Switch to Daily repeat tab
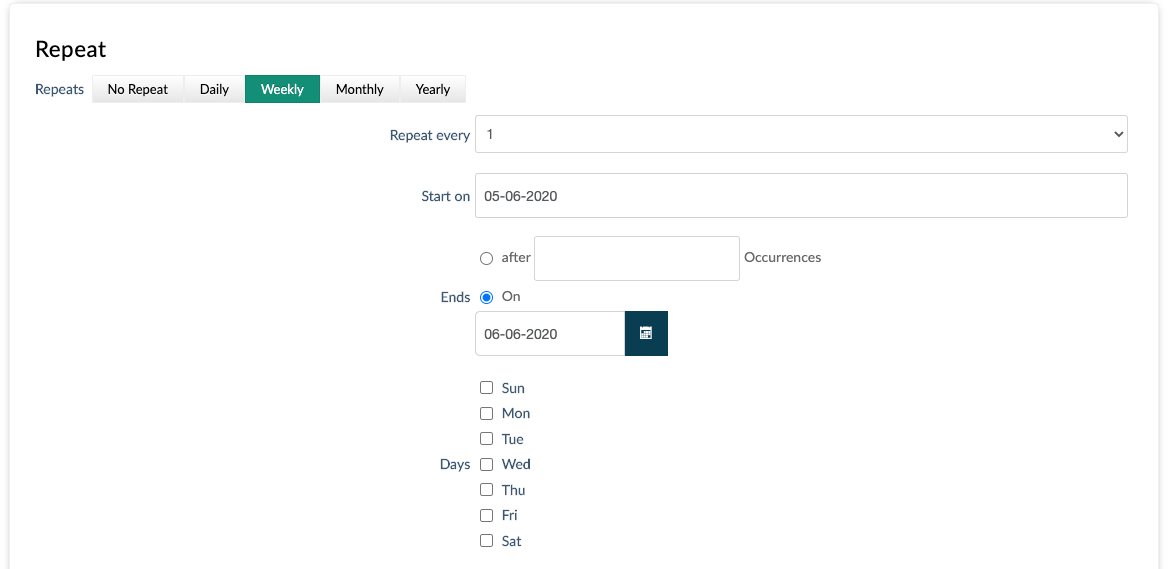This screenshot has width=1174, height=569. (x=214, y=89)
